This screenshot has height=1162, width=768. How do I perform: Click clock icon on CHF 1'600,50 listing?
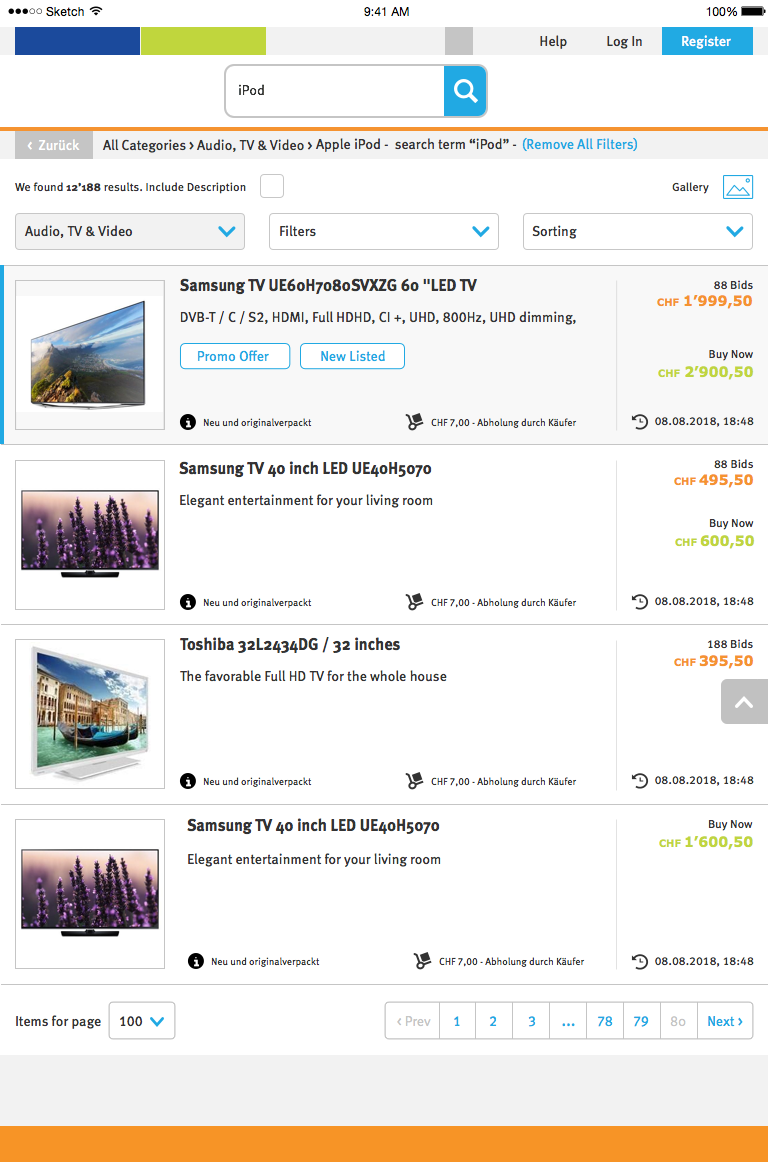(639, 961)
